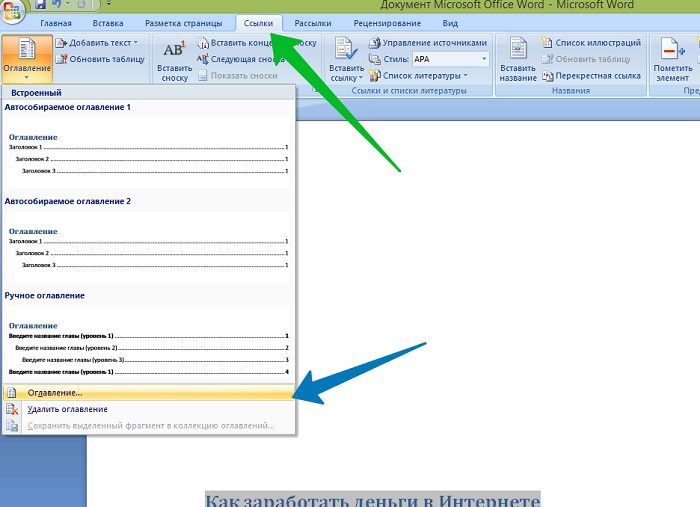Open Управление источниками
The width and height of the screenshot is (700, 507).
tap(428, 43)
